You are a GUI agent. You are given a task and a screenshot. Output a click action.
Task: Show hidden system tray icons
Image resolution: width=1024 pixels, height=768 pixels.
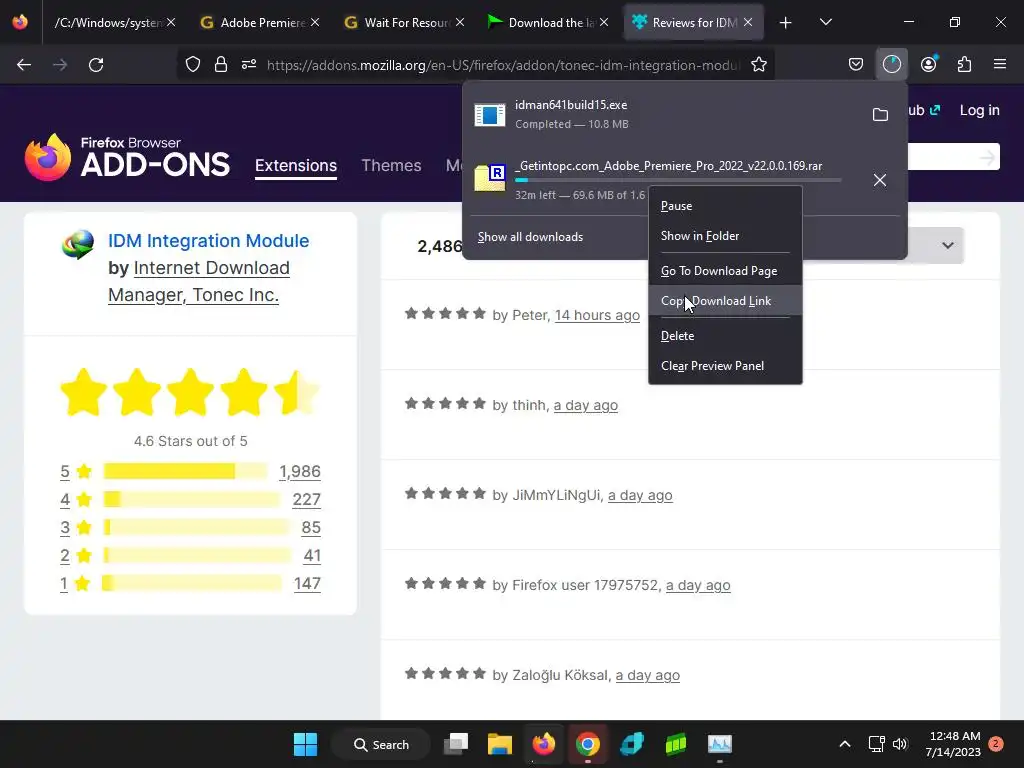click(844, 744)
